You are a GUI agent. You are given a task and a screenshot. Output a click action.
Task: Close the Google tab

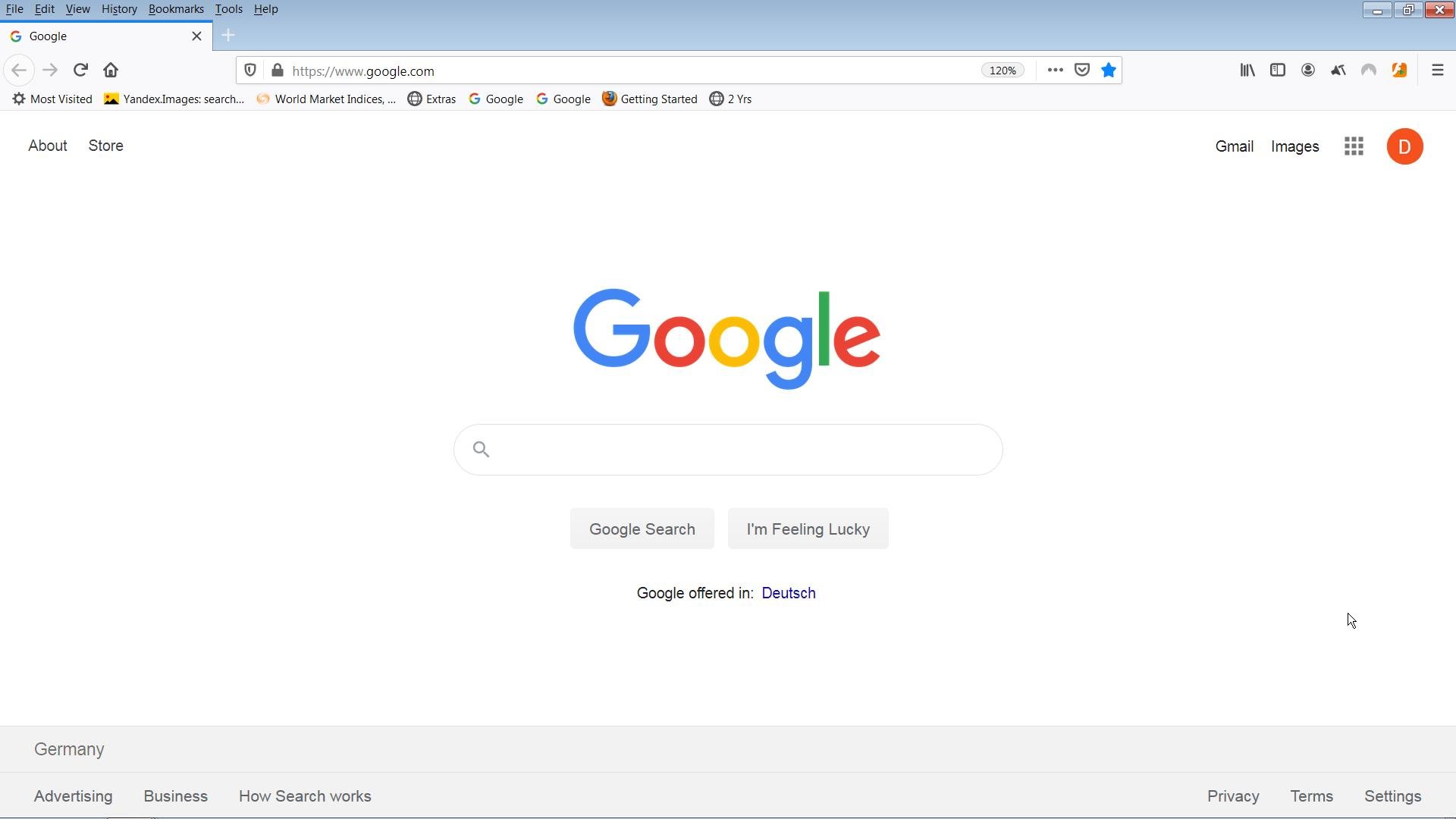click(197, 36)
